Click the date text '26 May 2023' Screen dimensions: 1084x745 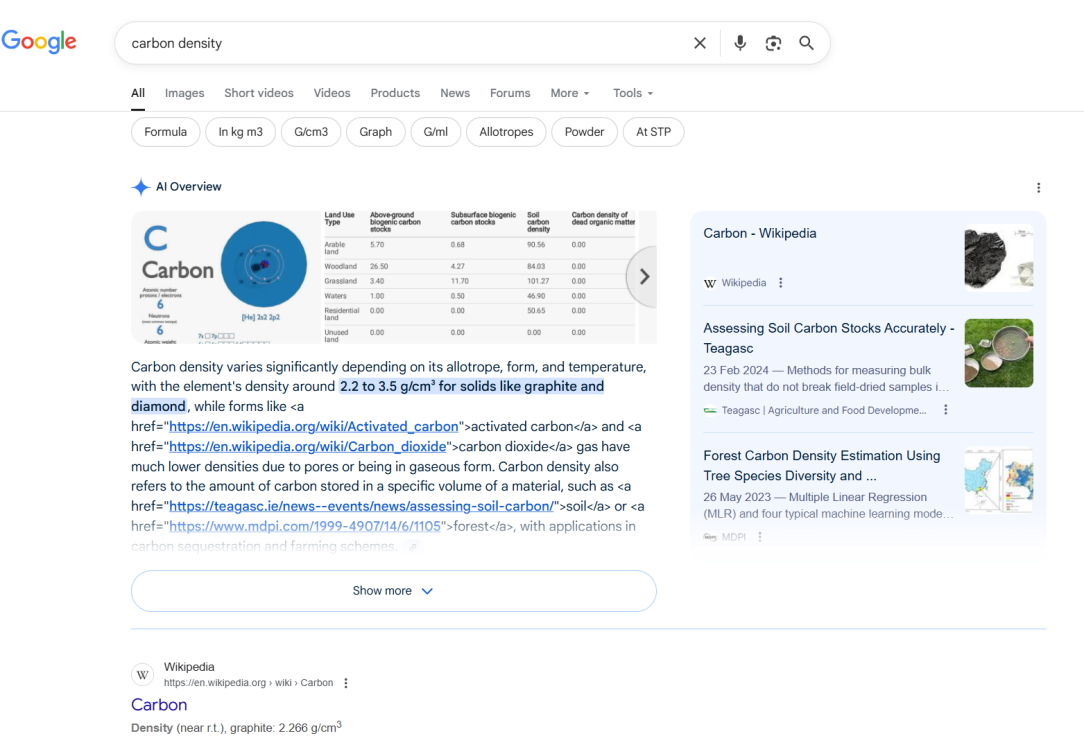pos(736,497)
